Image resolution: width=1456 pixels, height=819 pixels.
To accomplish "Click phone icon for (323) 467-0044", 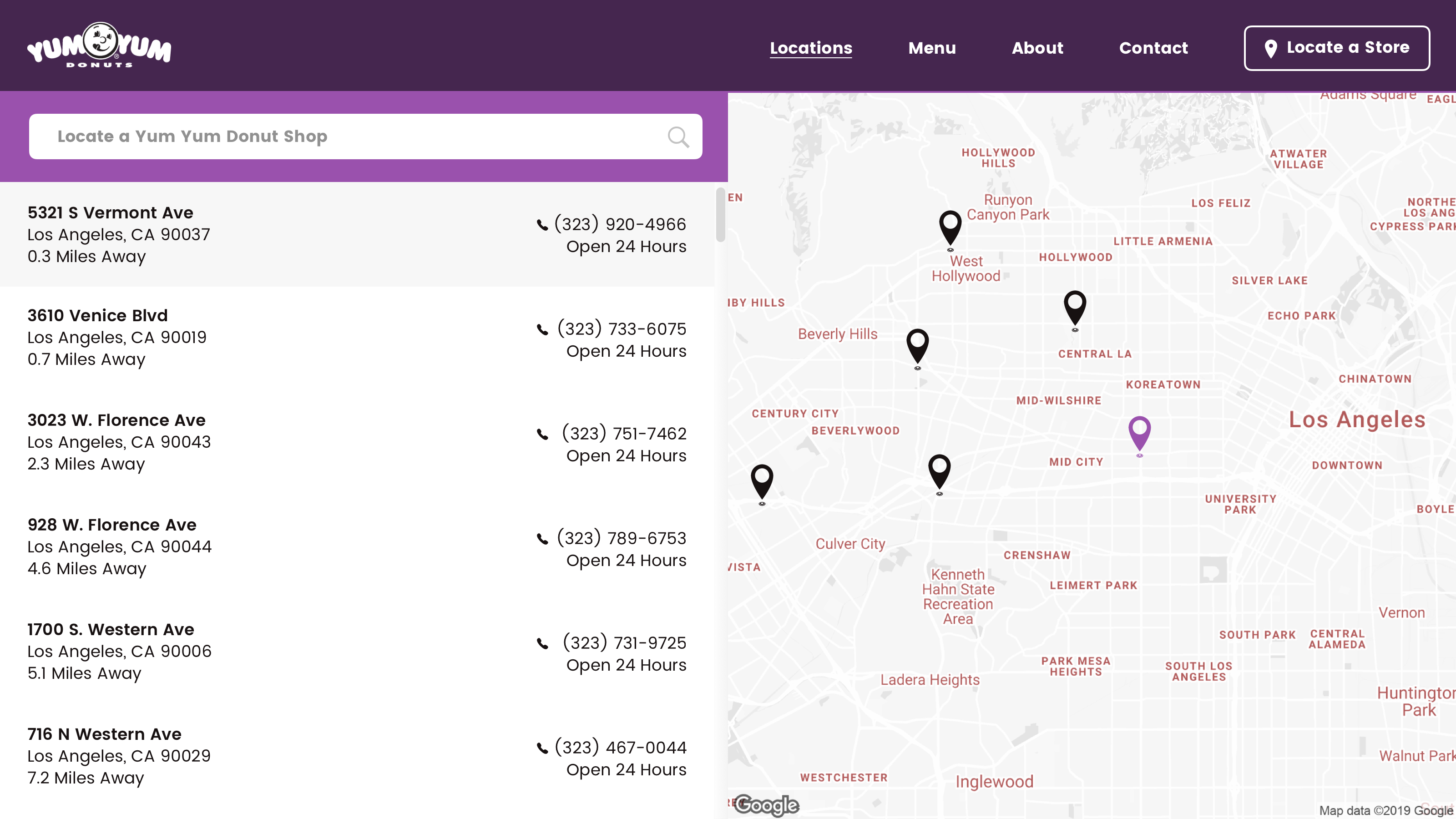I will click(542, 748).
